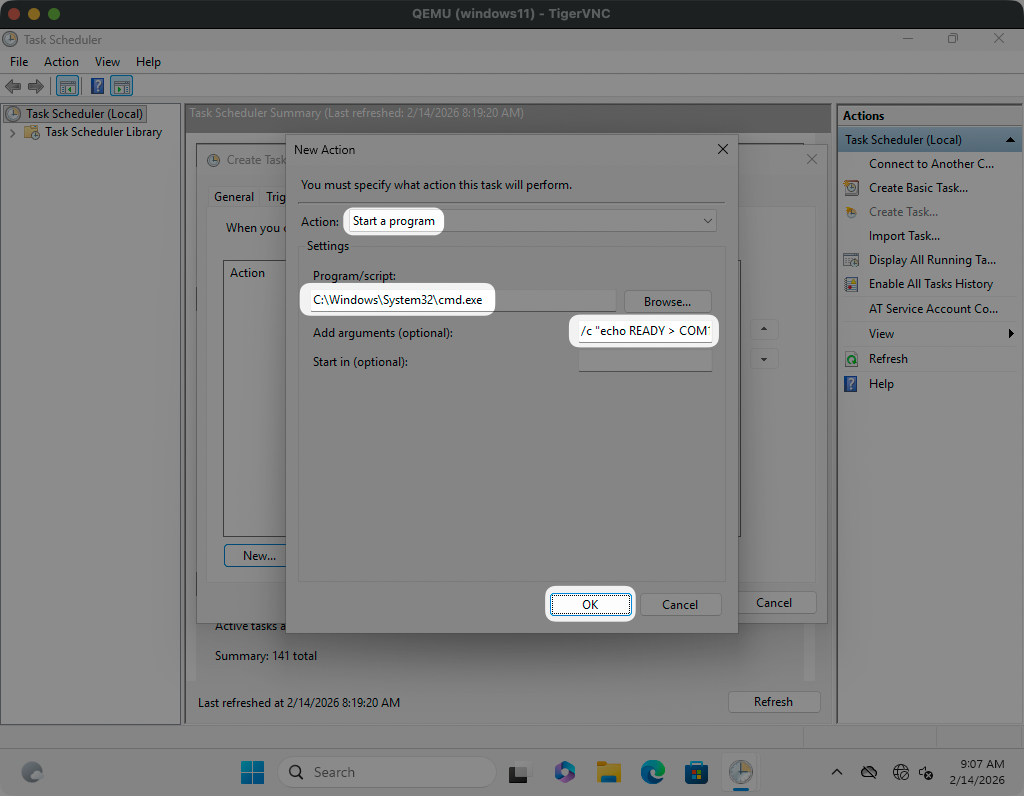Click the Program/script input field
This screenshot has width=1024, height=796.
pyautogui.click(x=463, y=300)
